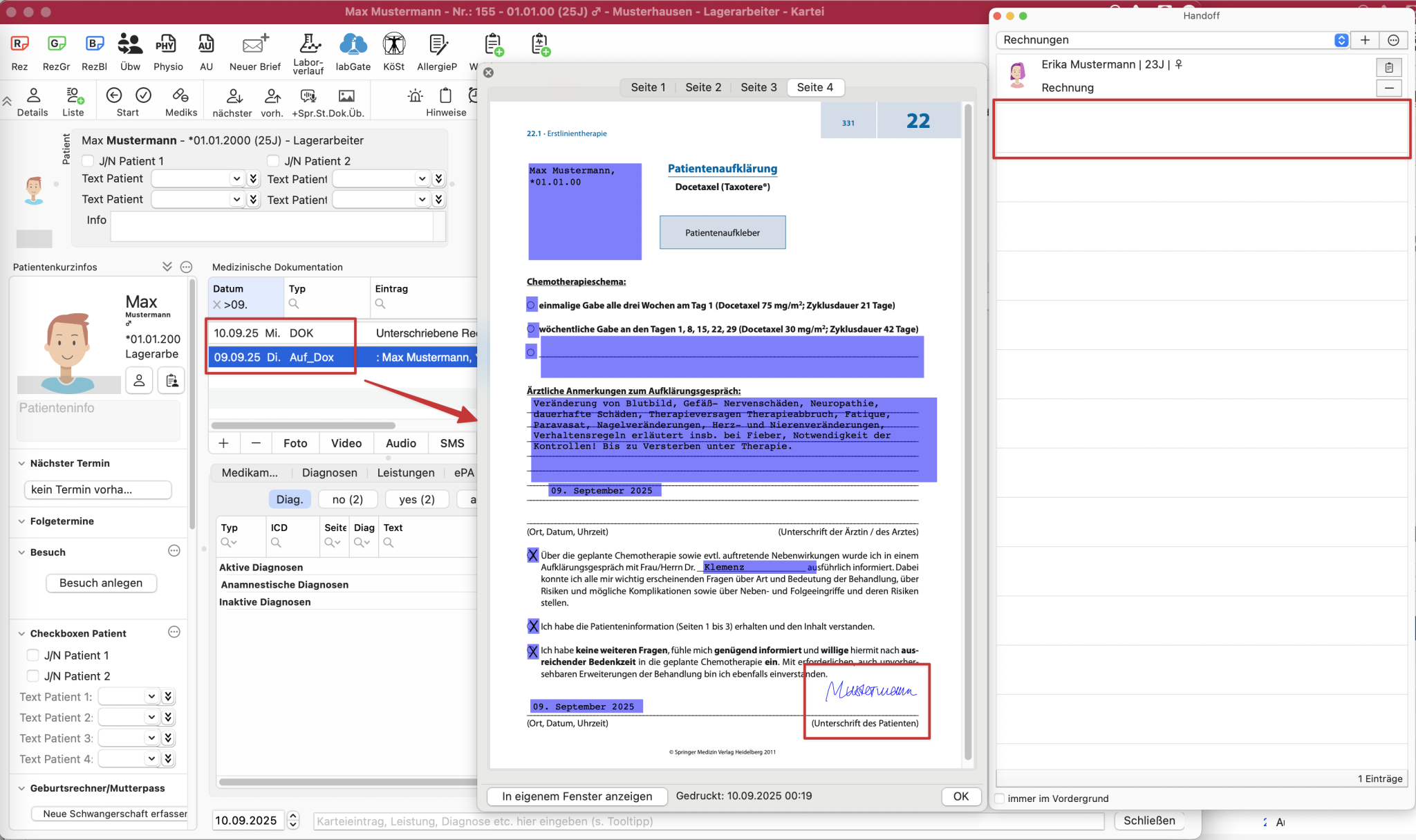Image resolution: width=1416 pixels, height=840 pixels.
Task: Open the options icon next to Patientenkurzinfos
Action: point(186,267)
